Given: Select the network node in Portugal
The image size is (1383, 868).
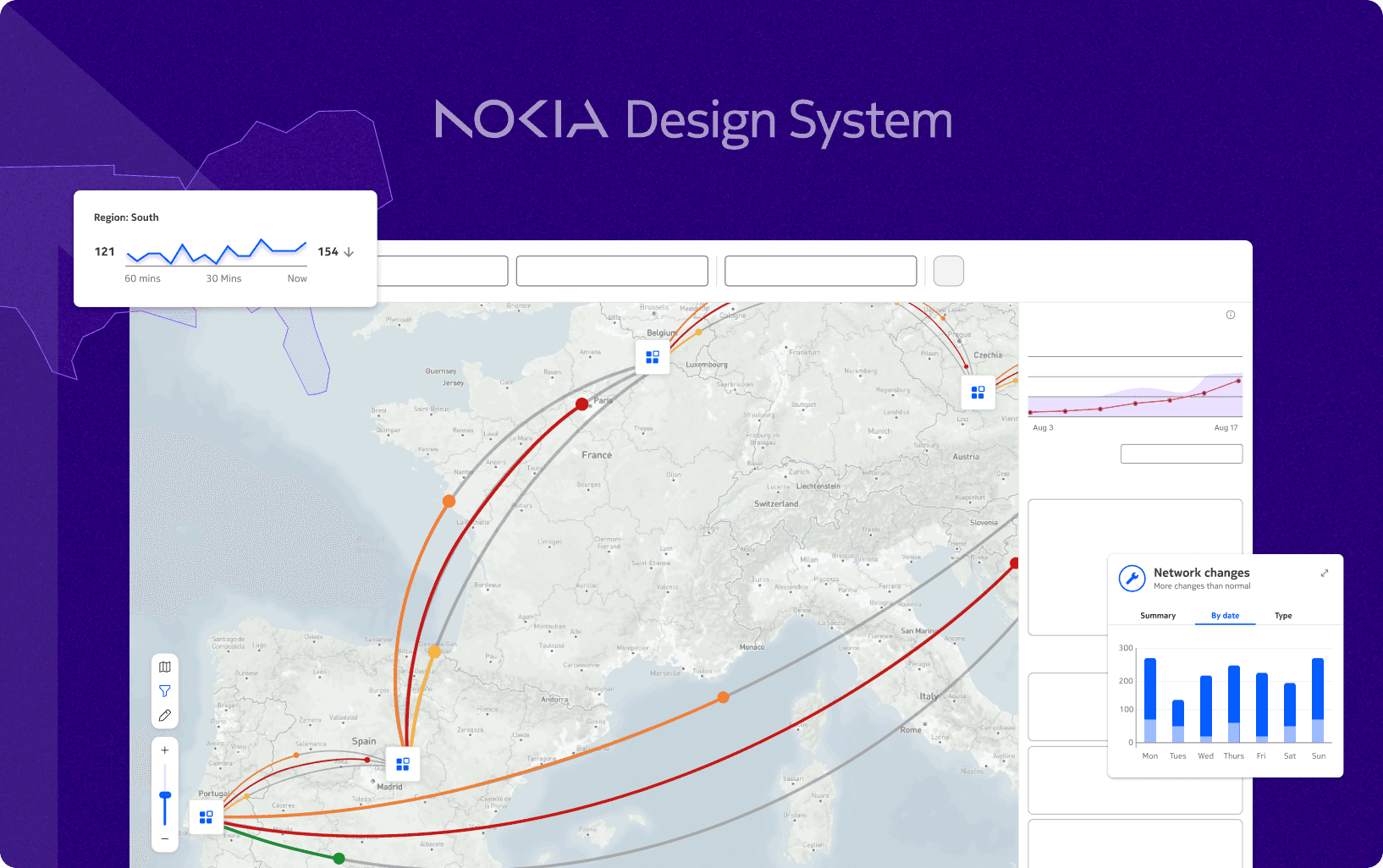Looking at the screenshot, I should pyautogui.click(x=206, y=817).
